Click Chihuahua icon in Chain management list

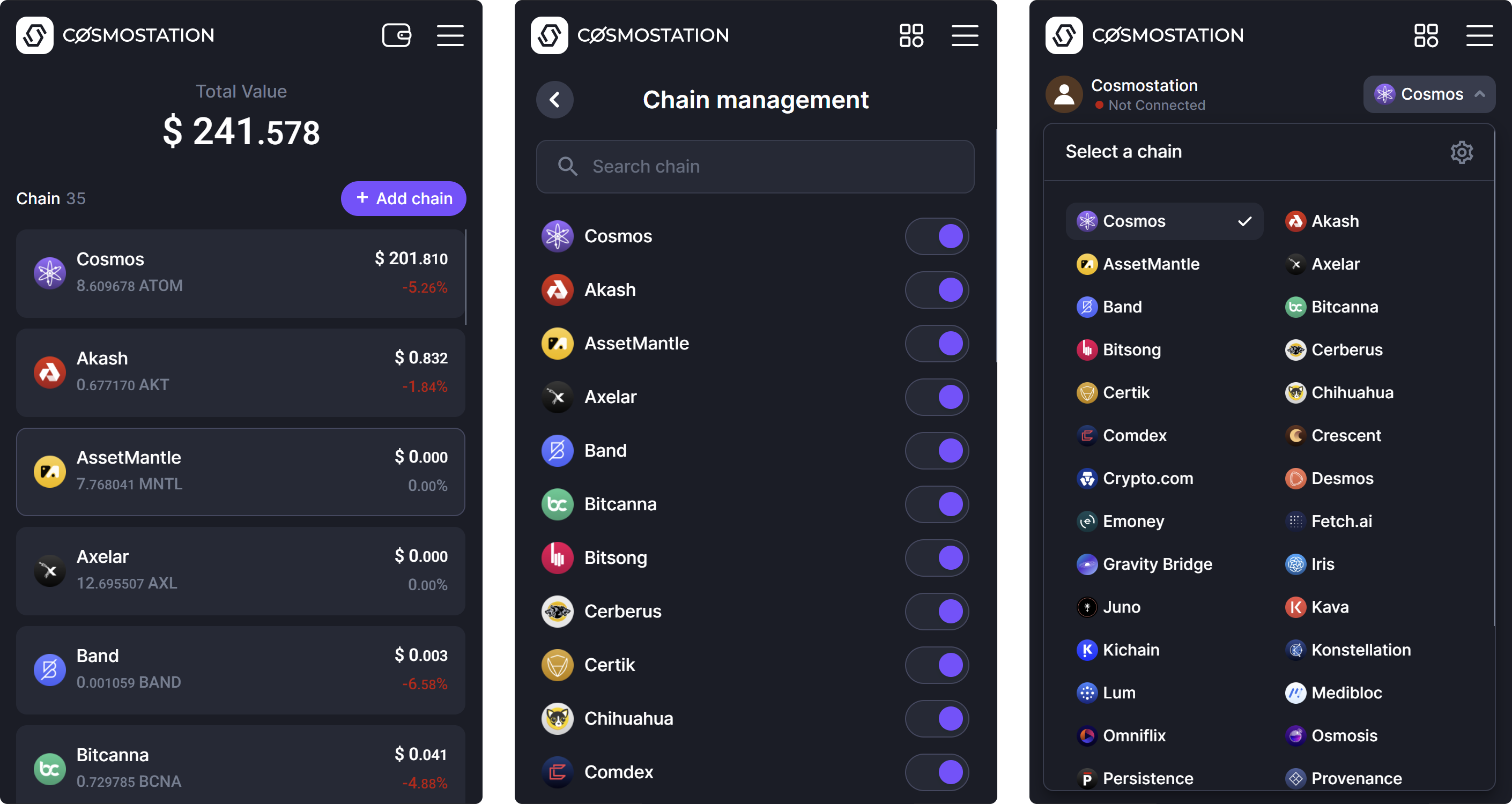(557, 718)
